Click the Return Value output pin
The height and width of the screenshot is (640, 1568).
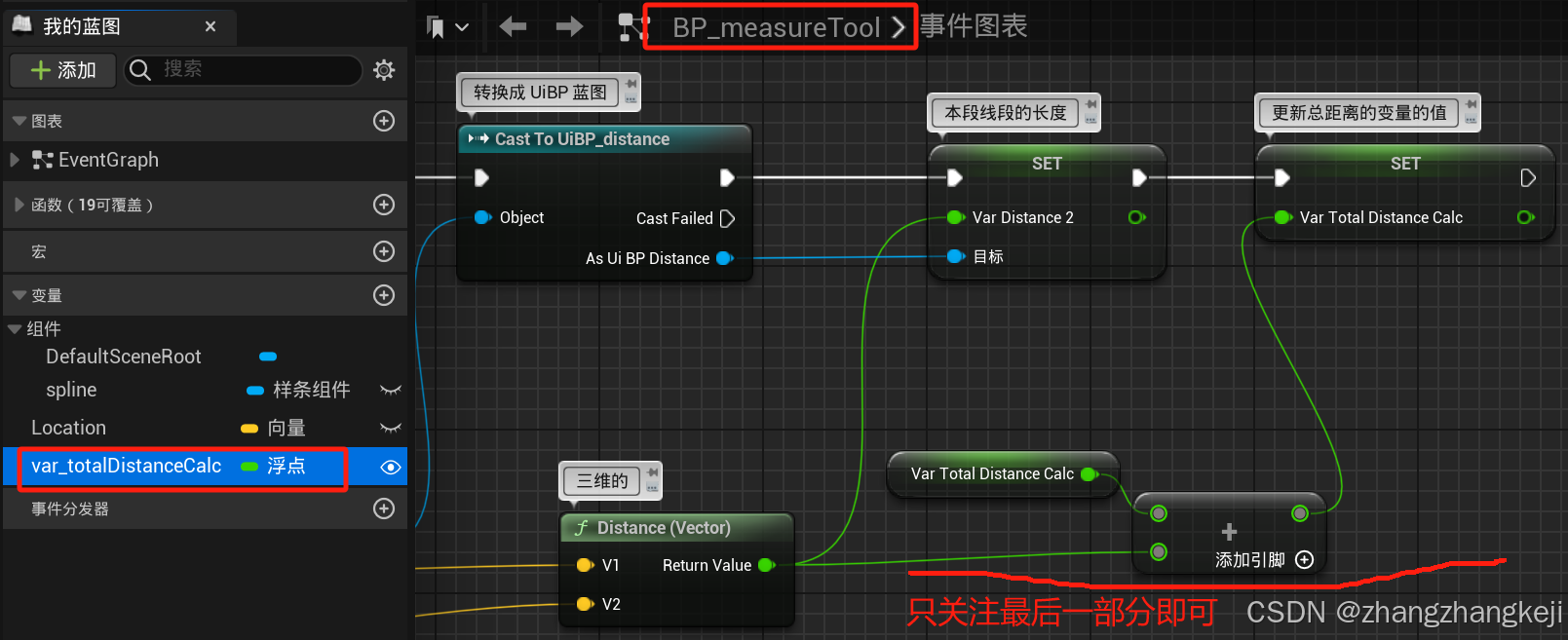(766, 565)
